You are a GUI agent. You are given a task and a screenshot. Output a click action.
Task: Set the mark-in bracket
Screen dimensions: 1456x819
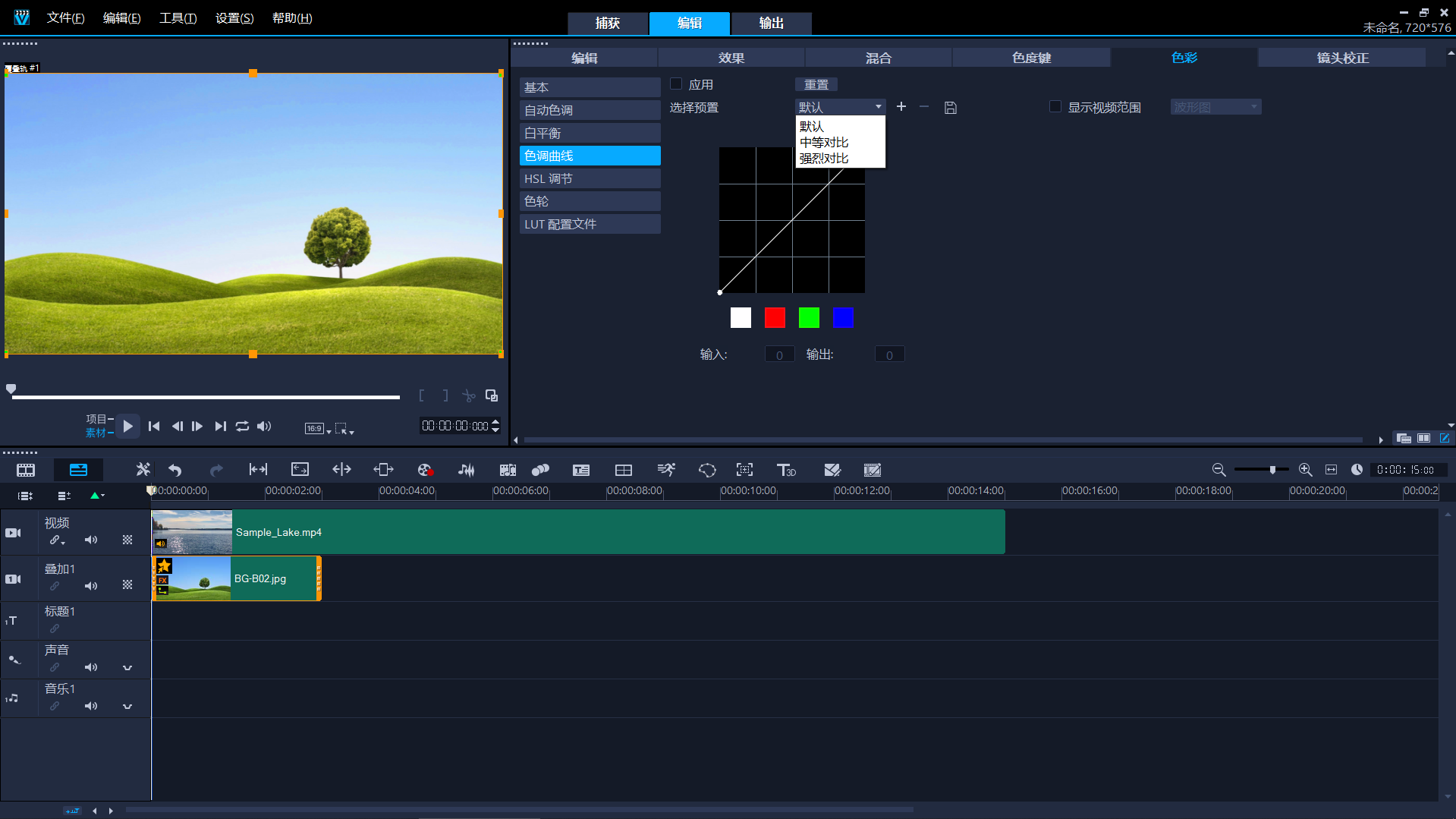pos(422,395)
